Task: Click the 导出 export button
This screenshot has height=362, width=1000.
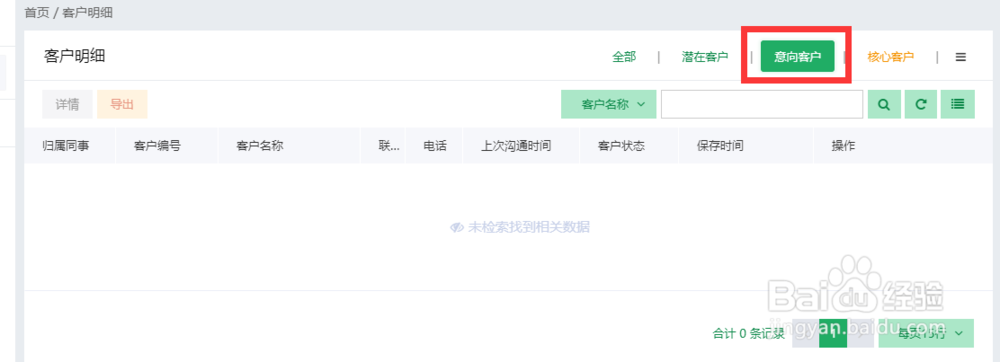Action: point(122,105)
